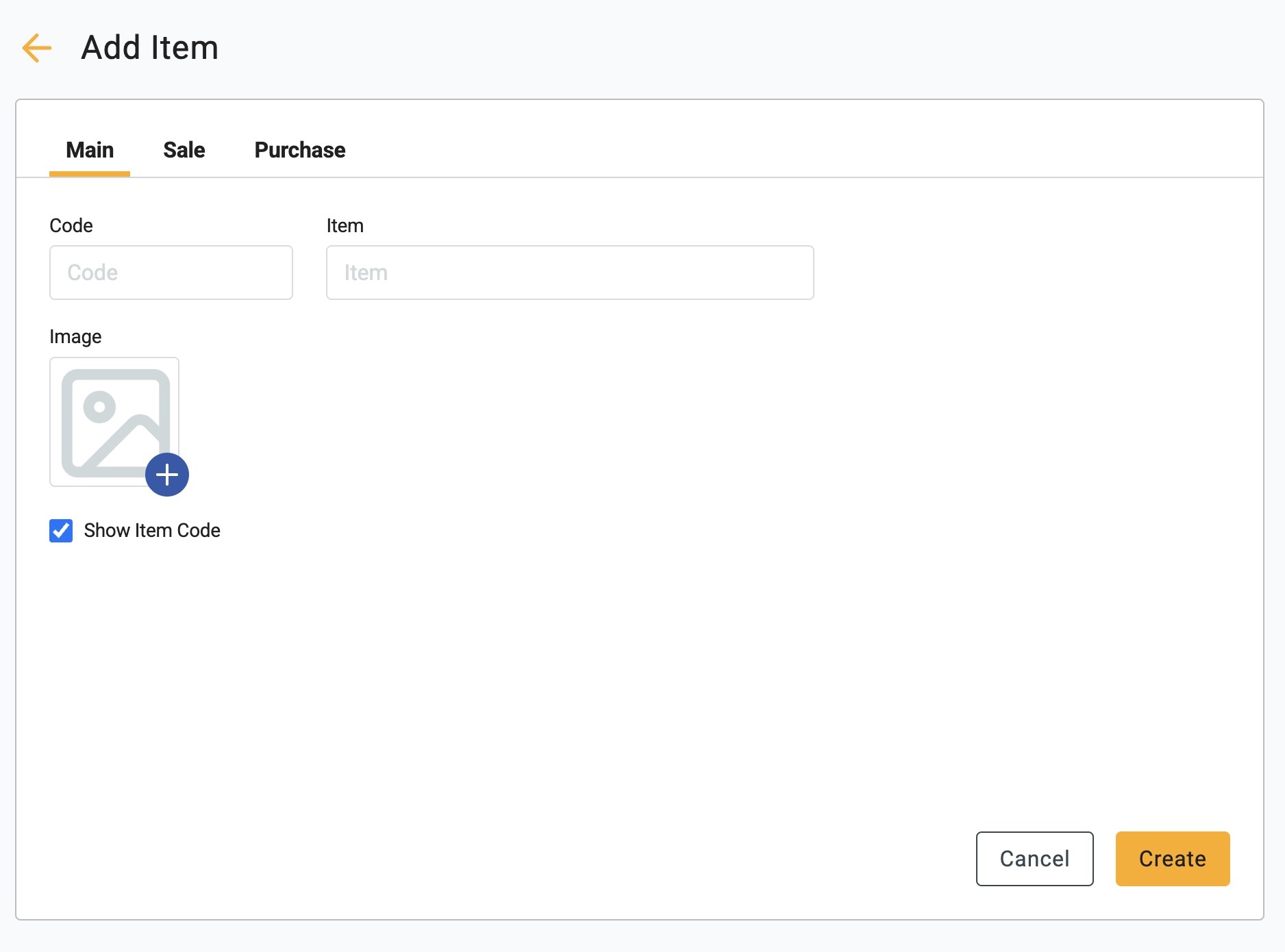Click the orange Create button
Screen dimensions: 1285x952
[1173, 859]
